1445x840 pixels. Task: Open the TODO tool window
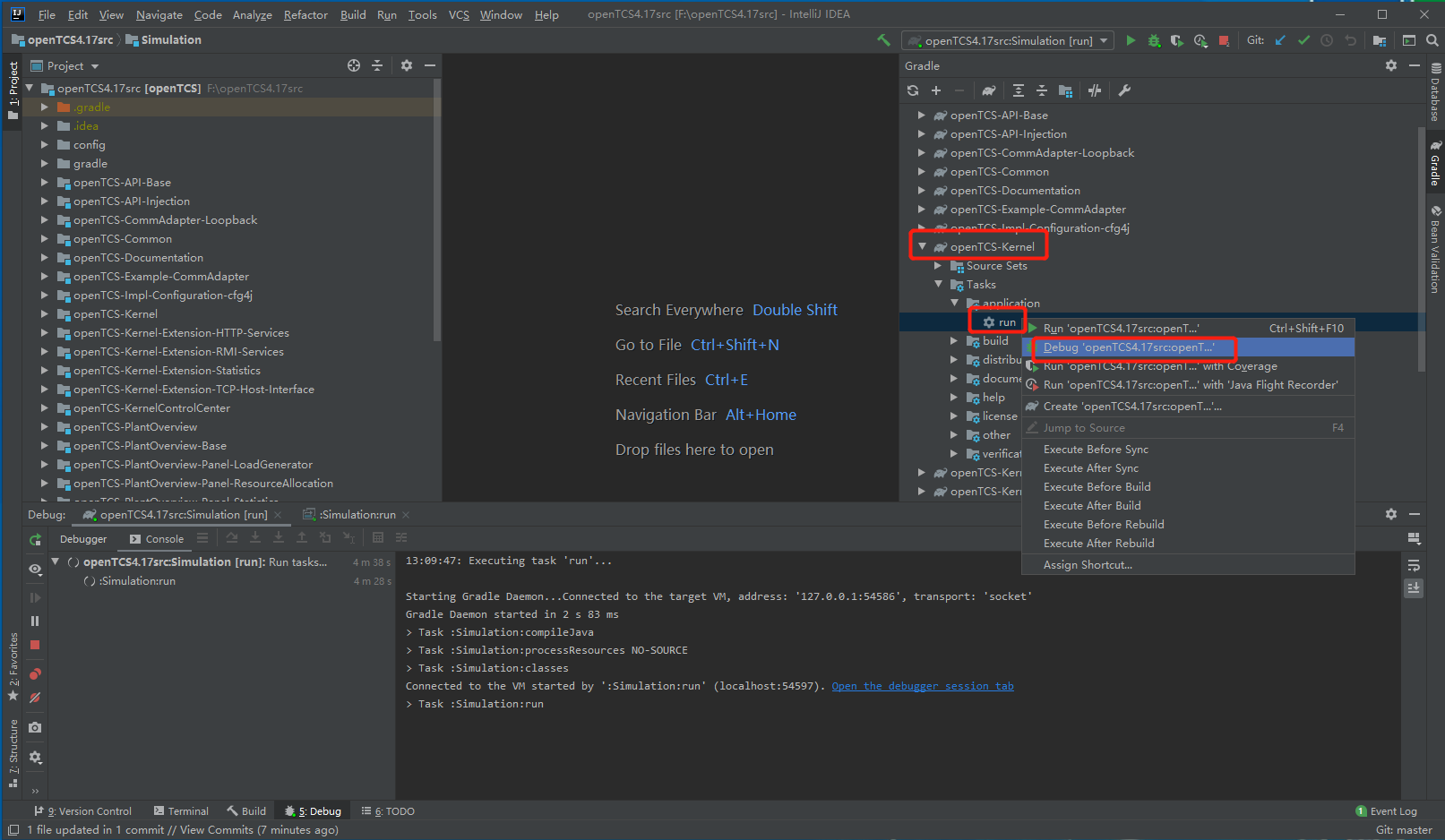click(x=388, y=811)
